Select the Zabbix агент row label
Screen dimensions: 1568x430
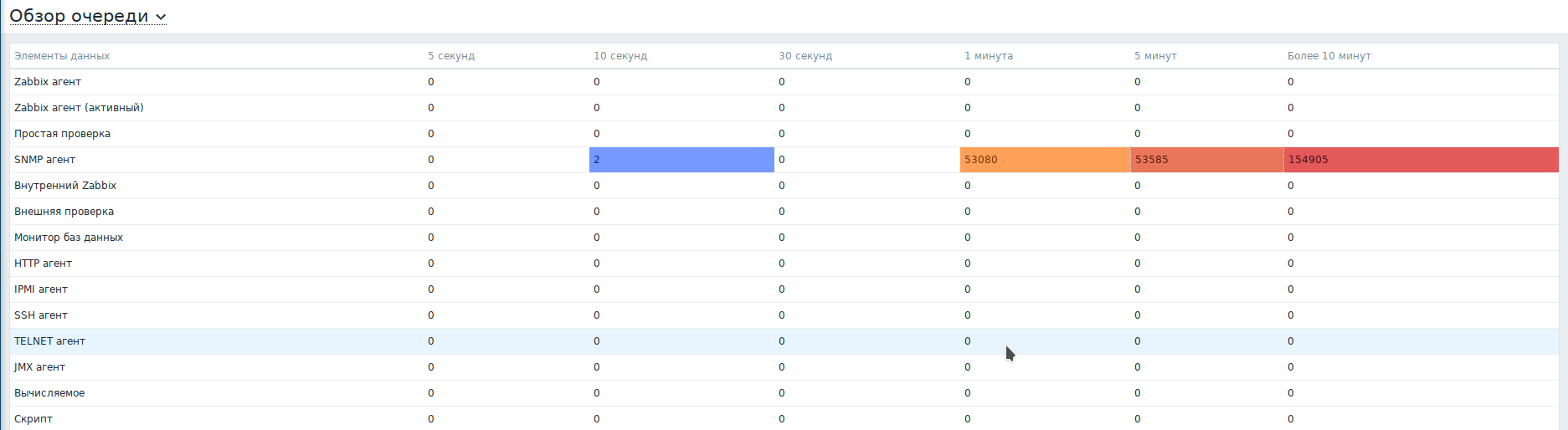[48, 82]
